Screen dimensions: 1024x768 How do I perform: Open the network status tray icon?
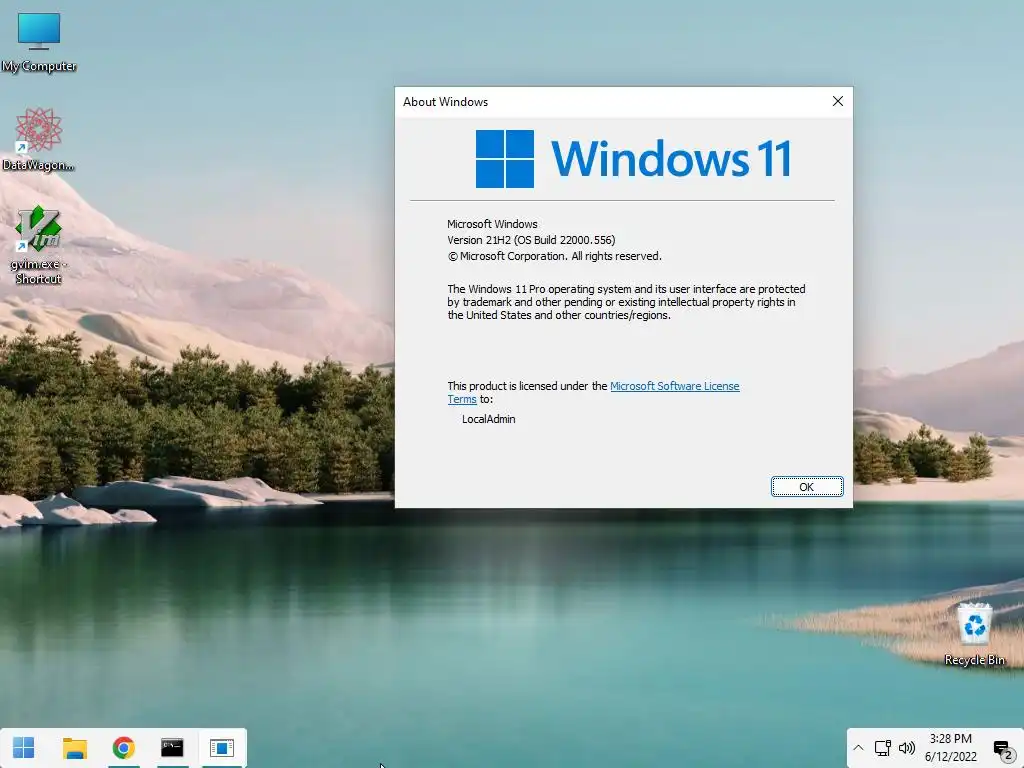883,748
